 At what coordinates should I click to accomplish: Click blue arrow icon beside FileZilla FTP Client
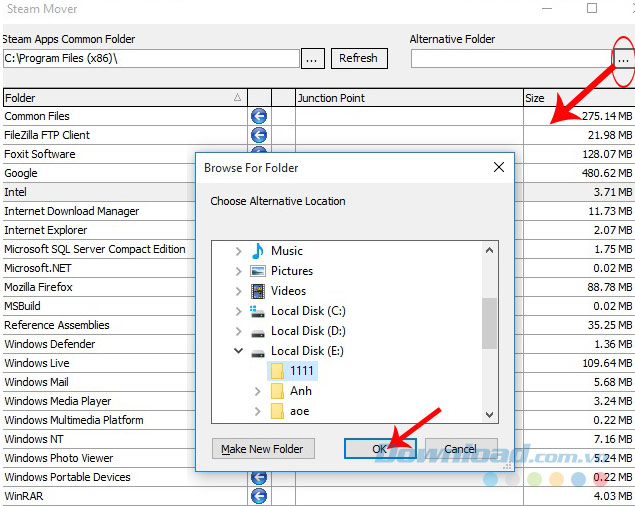pos(258,135)
